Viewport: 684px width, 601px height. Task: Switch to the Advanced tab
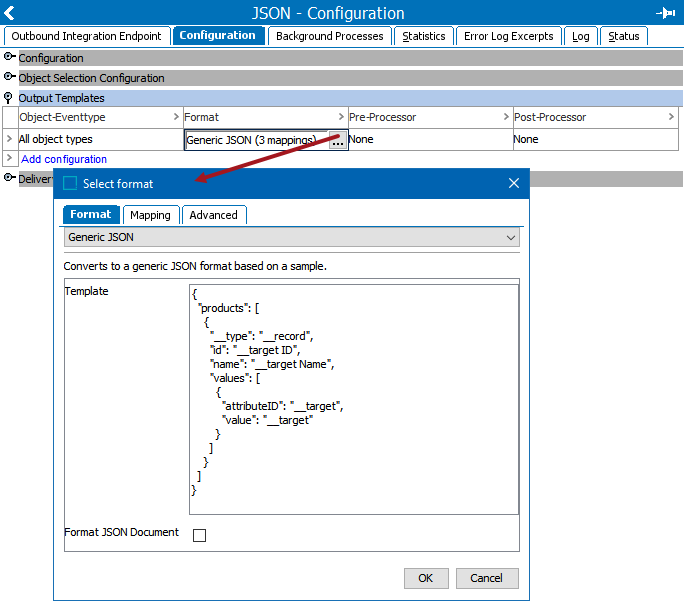[x=214, y=215]
